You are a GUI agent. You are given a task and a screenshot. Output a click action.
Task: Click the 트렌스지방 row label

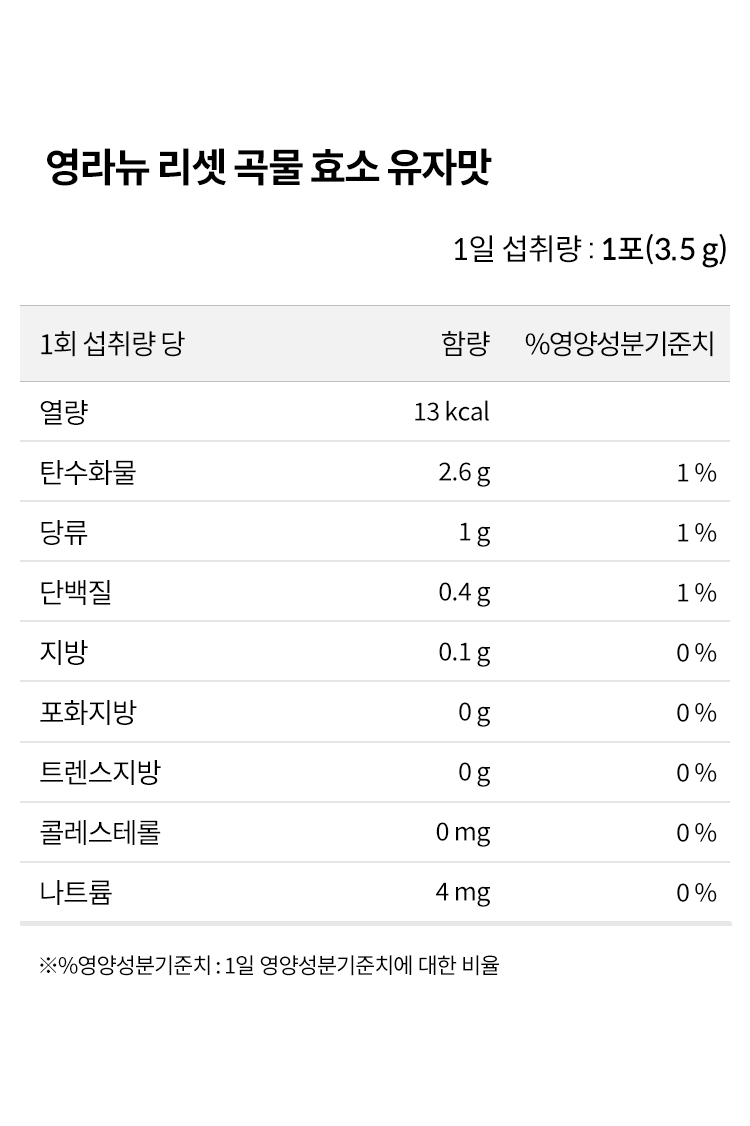tap(100, 772)
